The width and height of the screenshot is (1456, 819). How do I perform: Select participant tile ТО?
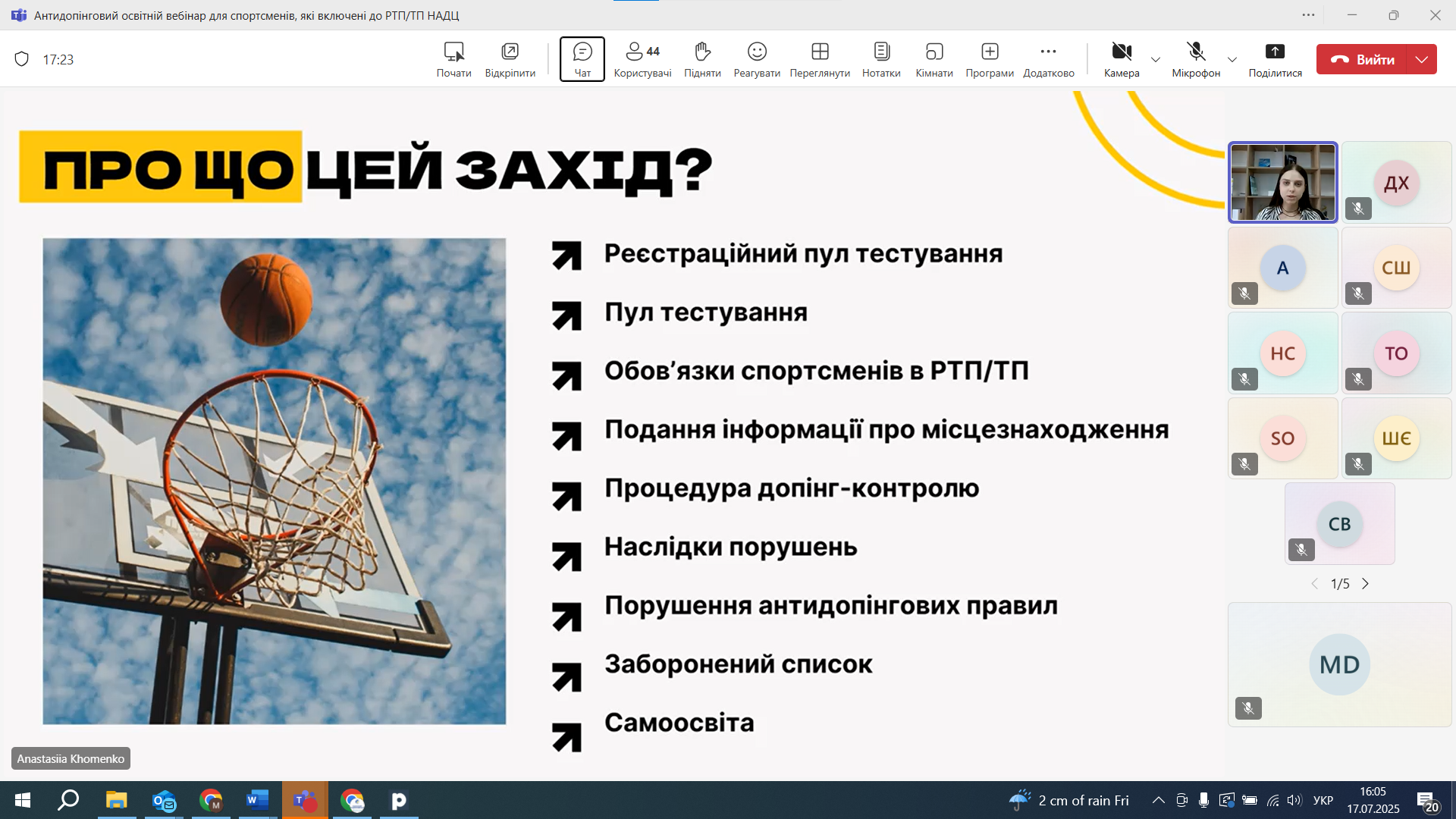coord(1397,353)
